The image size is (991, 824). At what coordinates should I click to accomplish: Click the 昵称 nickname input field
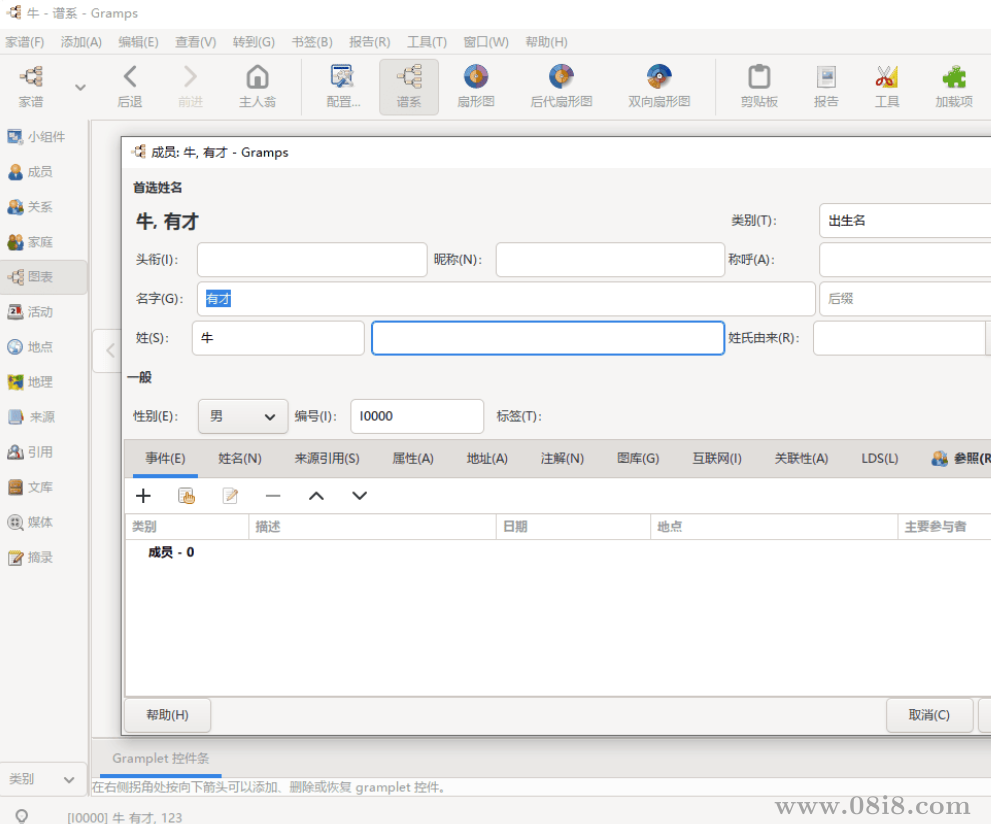pos(609,260)
